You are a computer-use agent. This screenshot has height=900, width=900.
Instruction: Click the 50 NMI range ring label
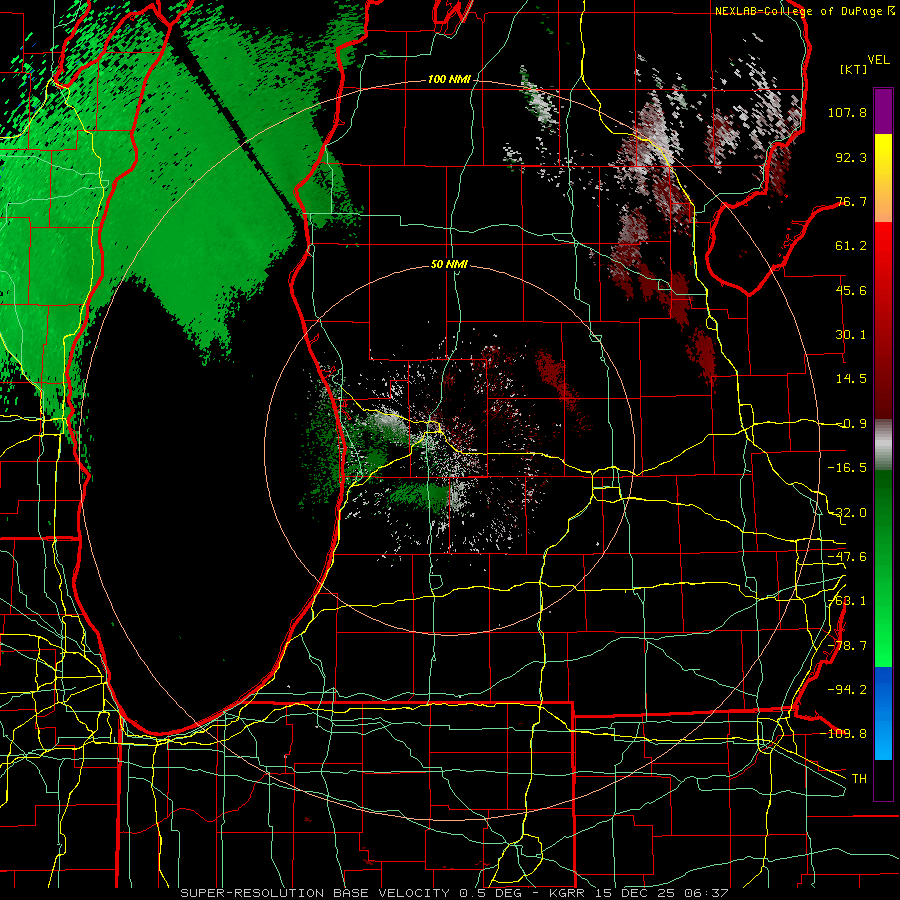(449, 265)
